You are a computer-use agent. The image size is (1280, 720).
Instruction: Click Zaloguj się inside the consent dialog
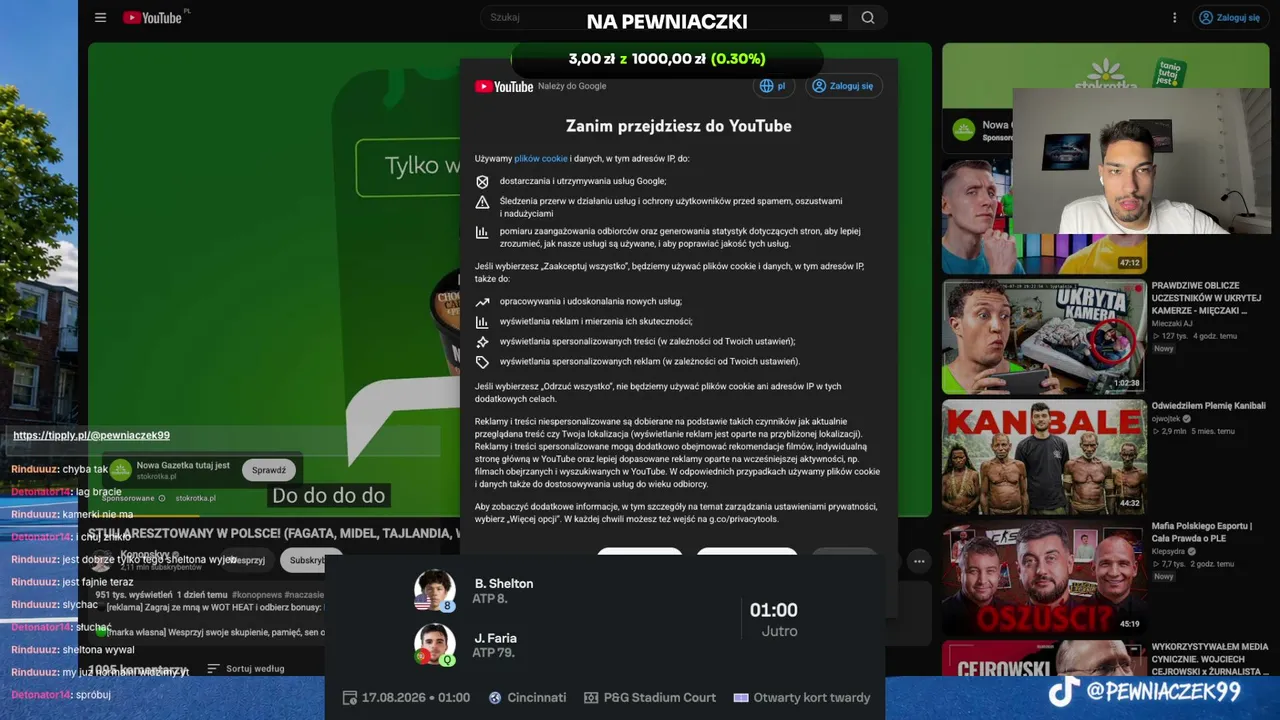click(x=843, y=86)
